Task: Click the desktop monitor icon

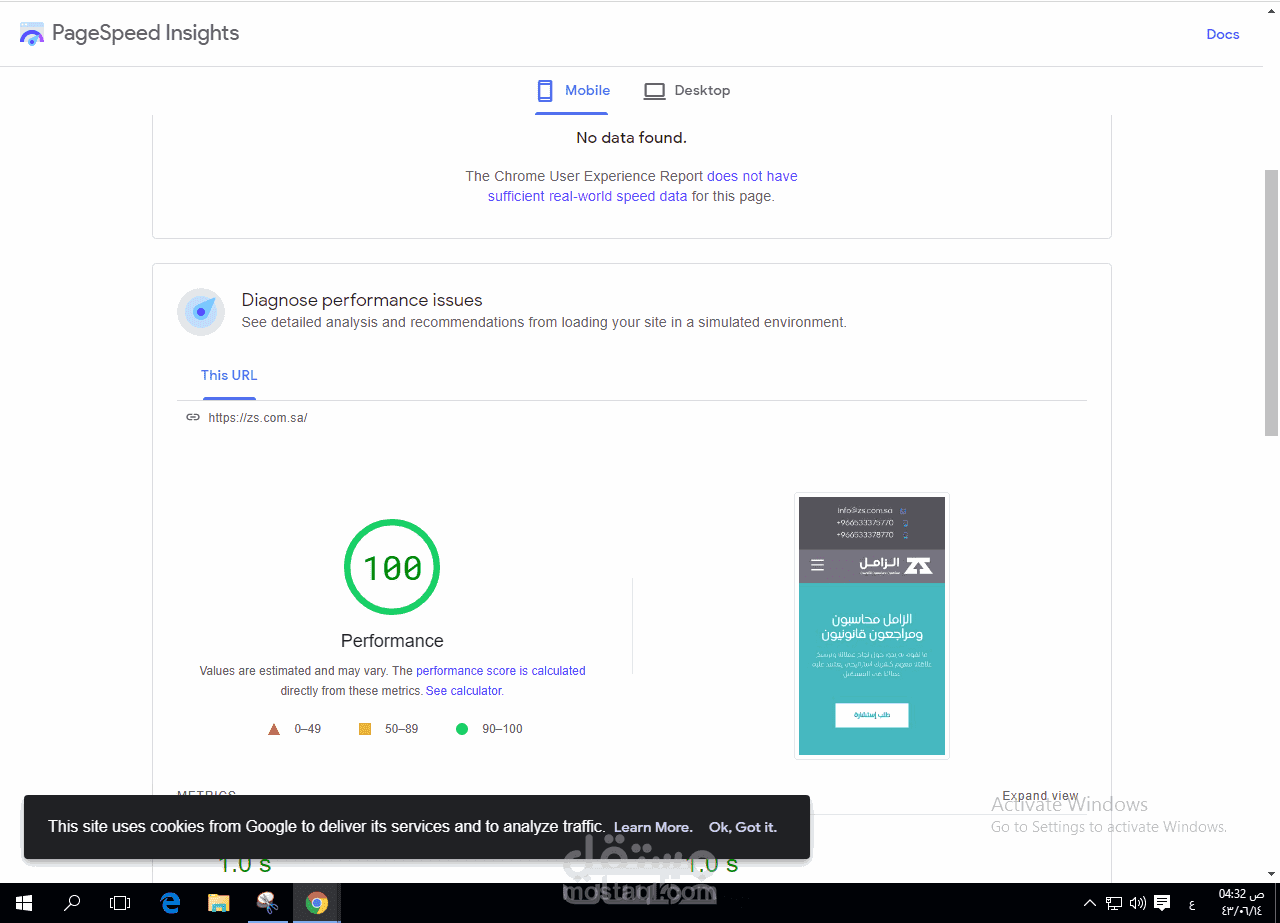Action: coord(654,91)
